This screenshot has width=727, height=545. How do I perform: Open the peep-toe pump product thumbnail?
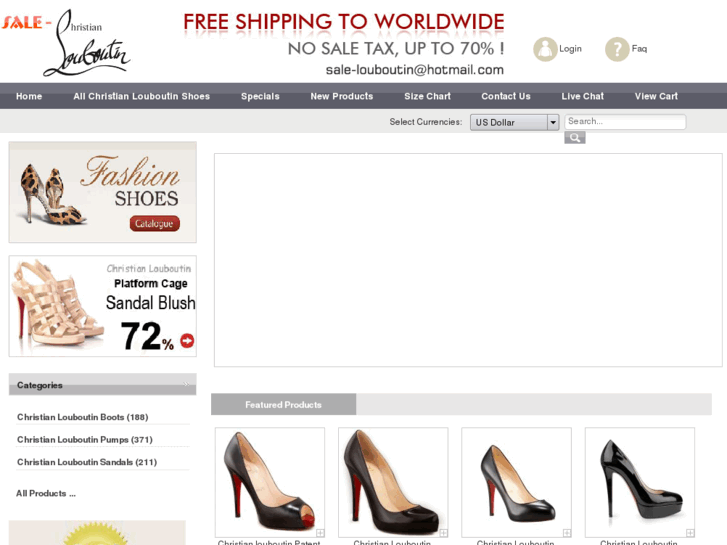pyautogui.click(x=270, y=482)
